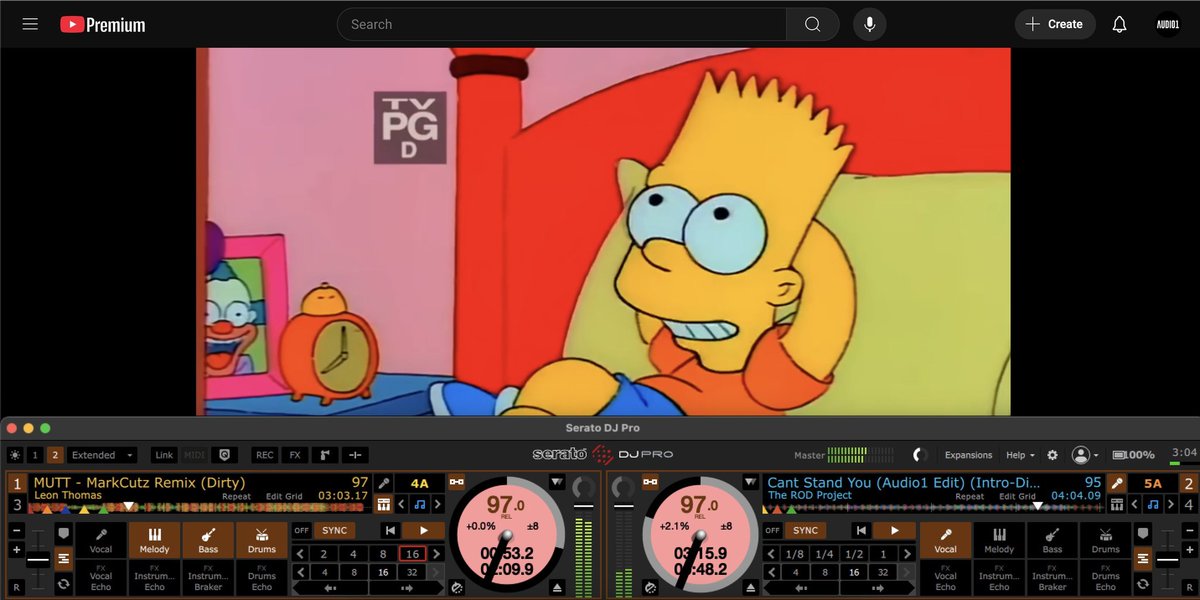The image size is (1200, 600).
Task: Open YouTube notifications bell
Action: tap(1120, 24)
